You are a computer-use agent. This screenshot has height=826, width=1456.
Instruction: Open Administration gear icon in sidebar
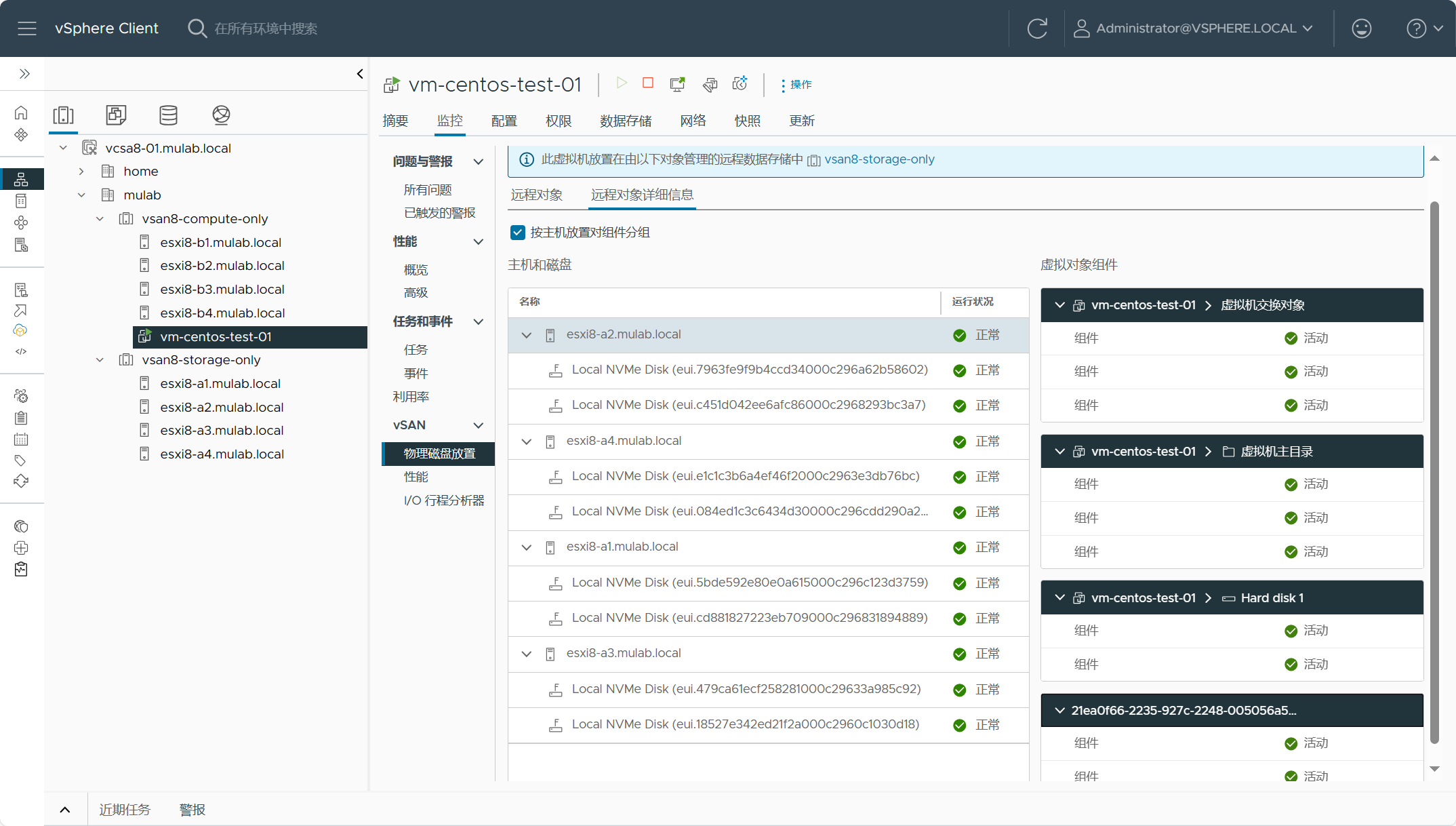point(21,395)
